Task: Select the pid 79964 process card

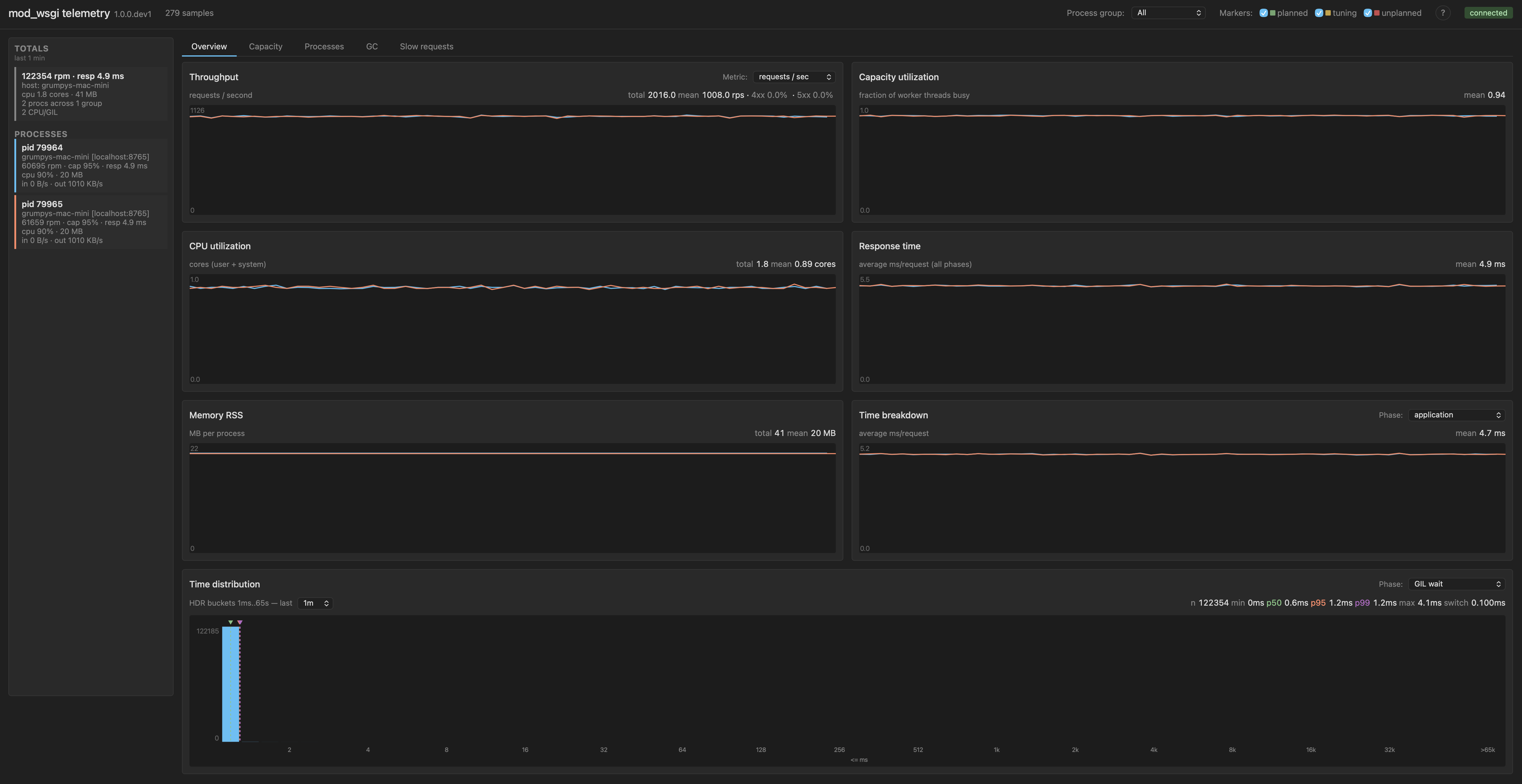Action: (x=91, y=165)
